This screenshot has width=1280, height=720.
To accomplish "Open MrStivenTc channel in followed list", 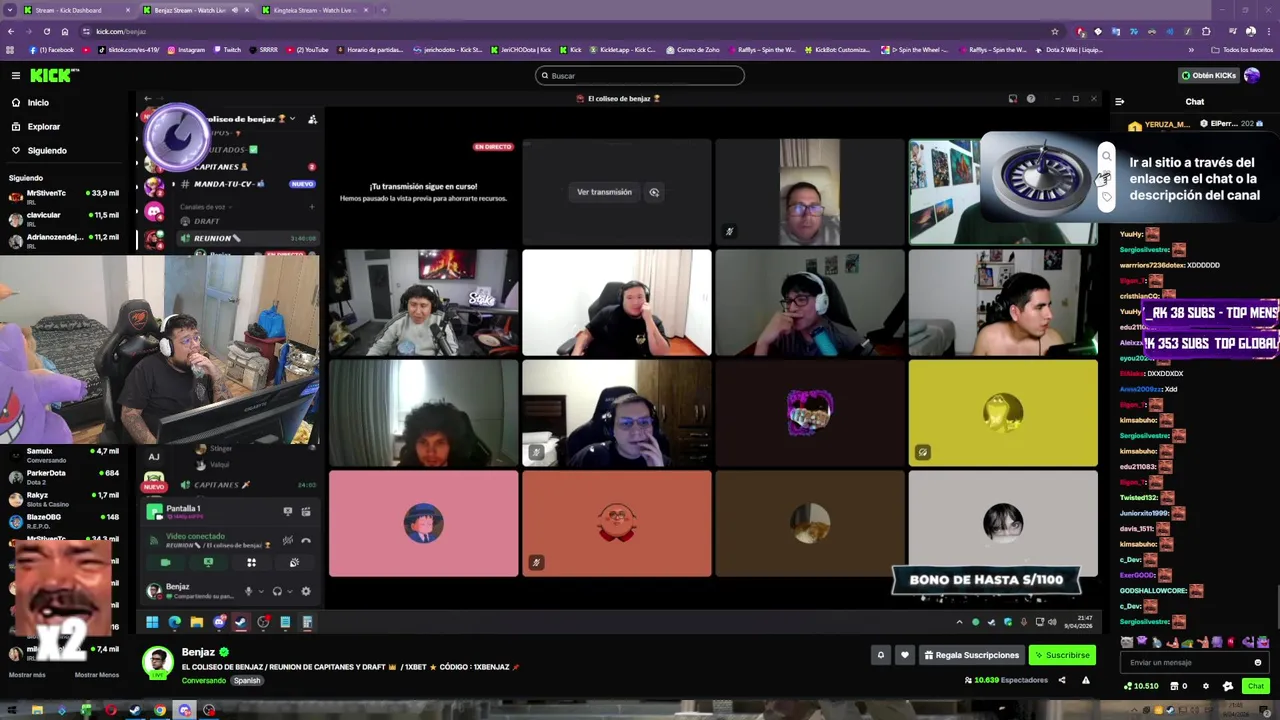I will [64, 196].
